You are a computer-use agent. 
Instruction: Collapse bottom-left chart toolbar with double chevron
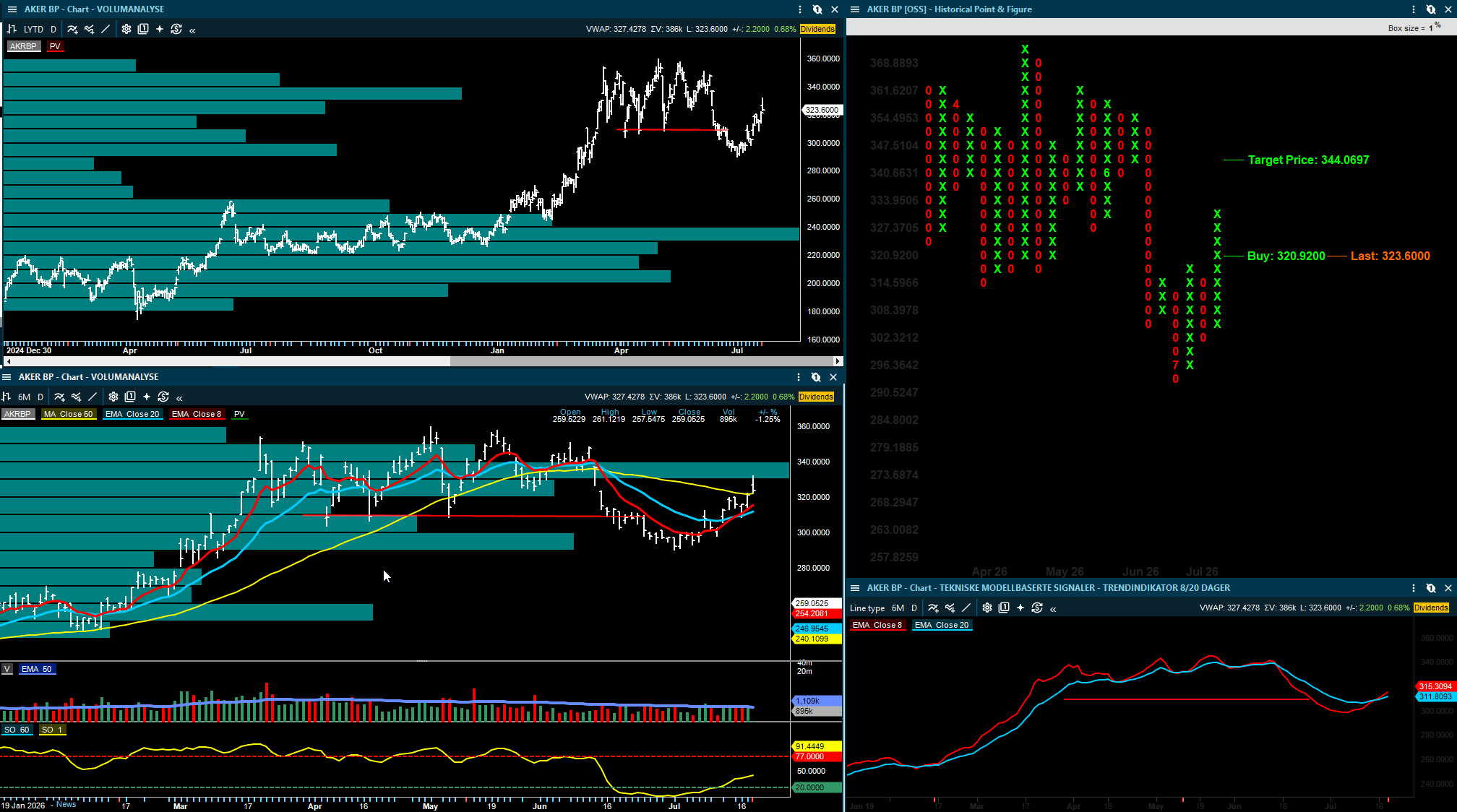(x=179, y=397)
